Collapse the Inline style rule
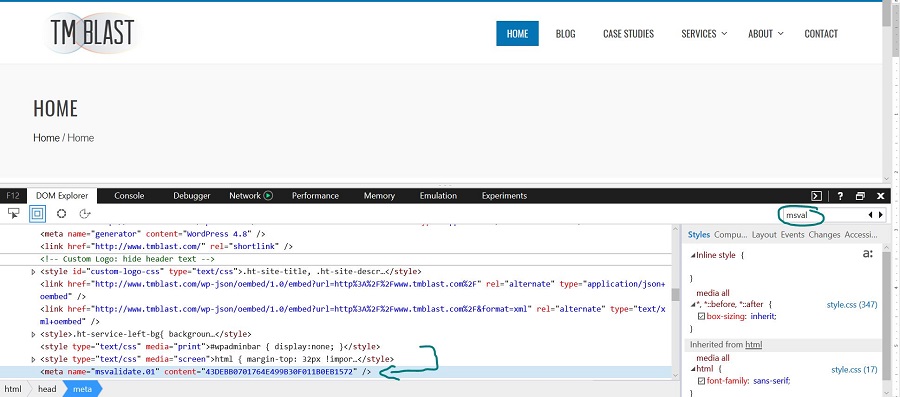 coord(692,255)
